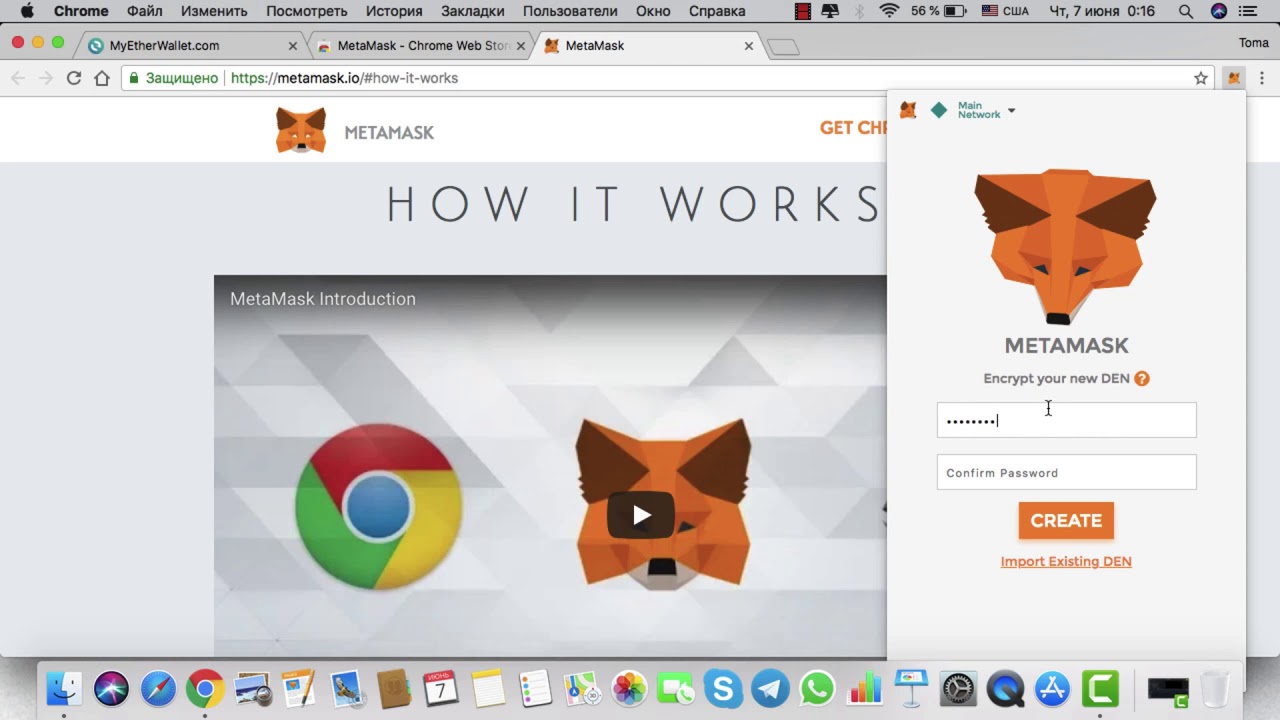Open the Trash in the dock

[1214, 689]
